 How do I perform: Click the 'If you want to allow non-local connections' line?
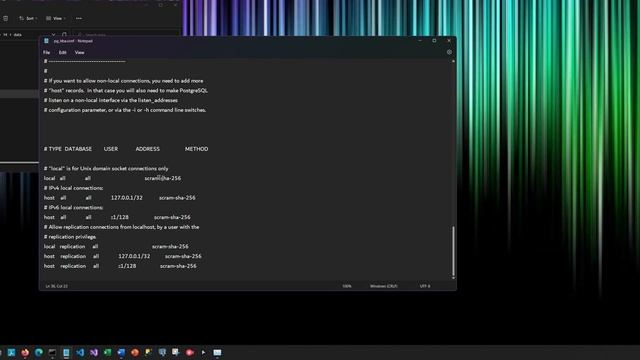pos(123,81)
